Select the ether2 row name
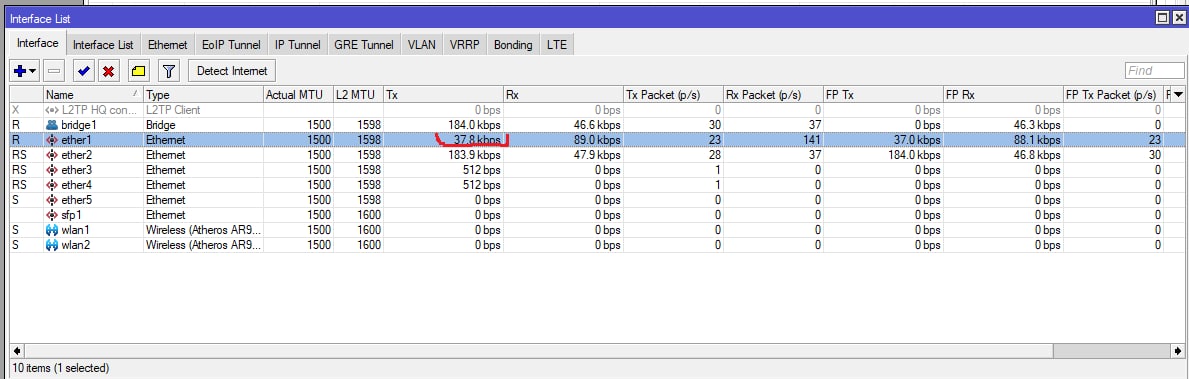 click(x=77, y=155)
